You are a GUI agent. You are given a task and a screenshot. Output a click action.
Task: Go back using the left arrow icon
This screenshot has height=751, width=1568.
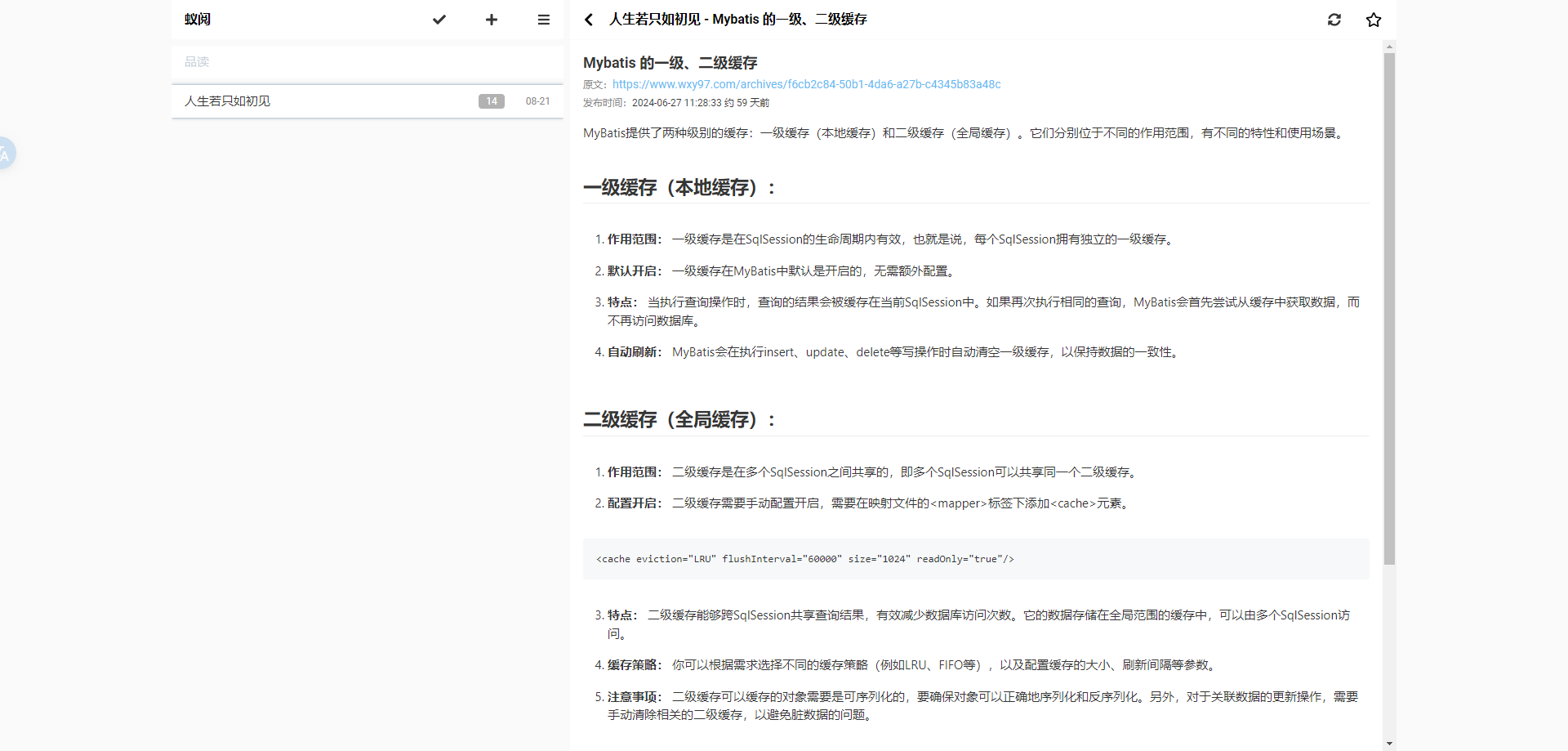[589, 20]
